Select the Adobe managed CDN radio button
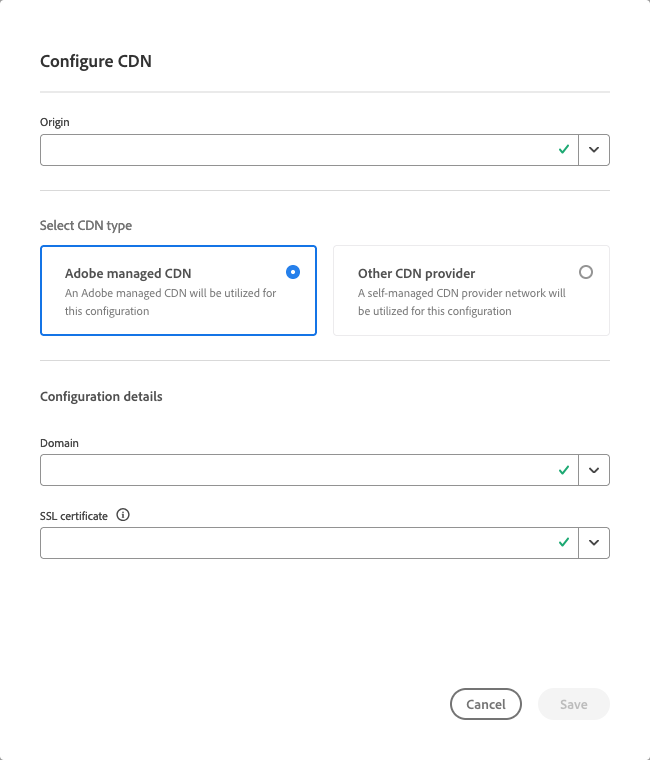The height and width of the screenshot is (760, 650). tap(292, 272)
